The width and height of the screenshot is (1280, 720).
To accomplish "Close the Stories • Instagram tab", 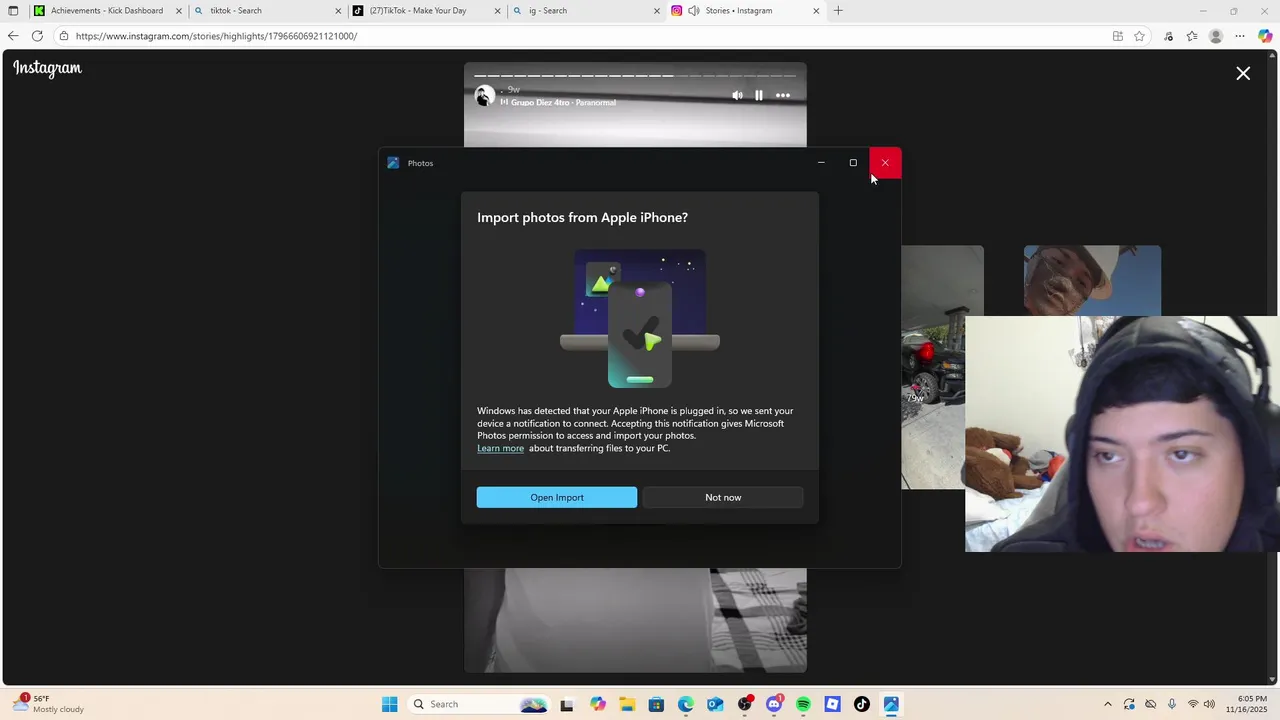I will 816,11.
